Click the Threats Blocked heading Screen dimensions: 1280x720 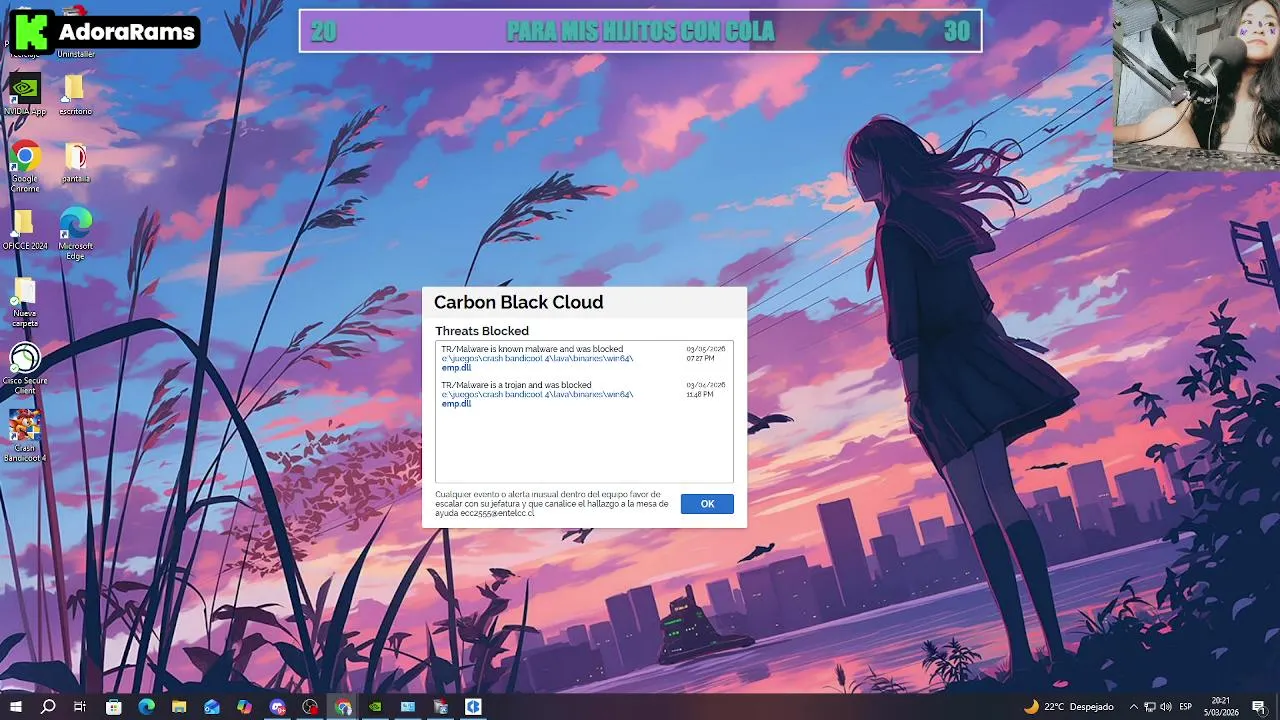coord(482,331)
